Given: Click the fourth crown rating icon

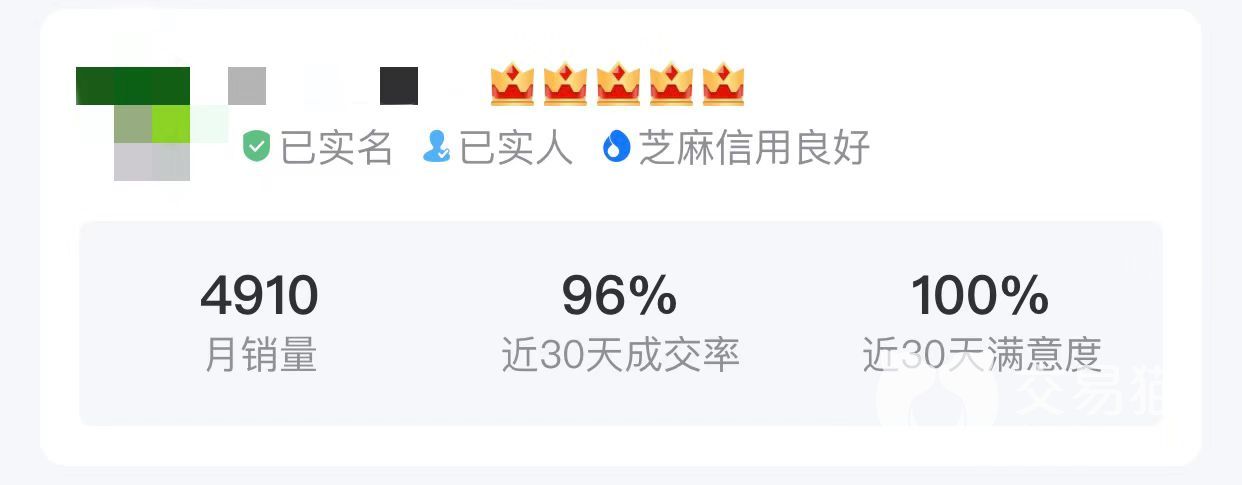Looking at the screenshot, I should [x=672, y=85].
